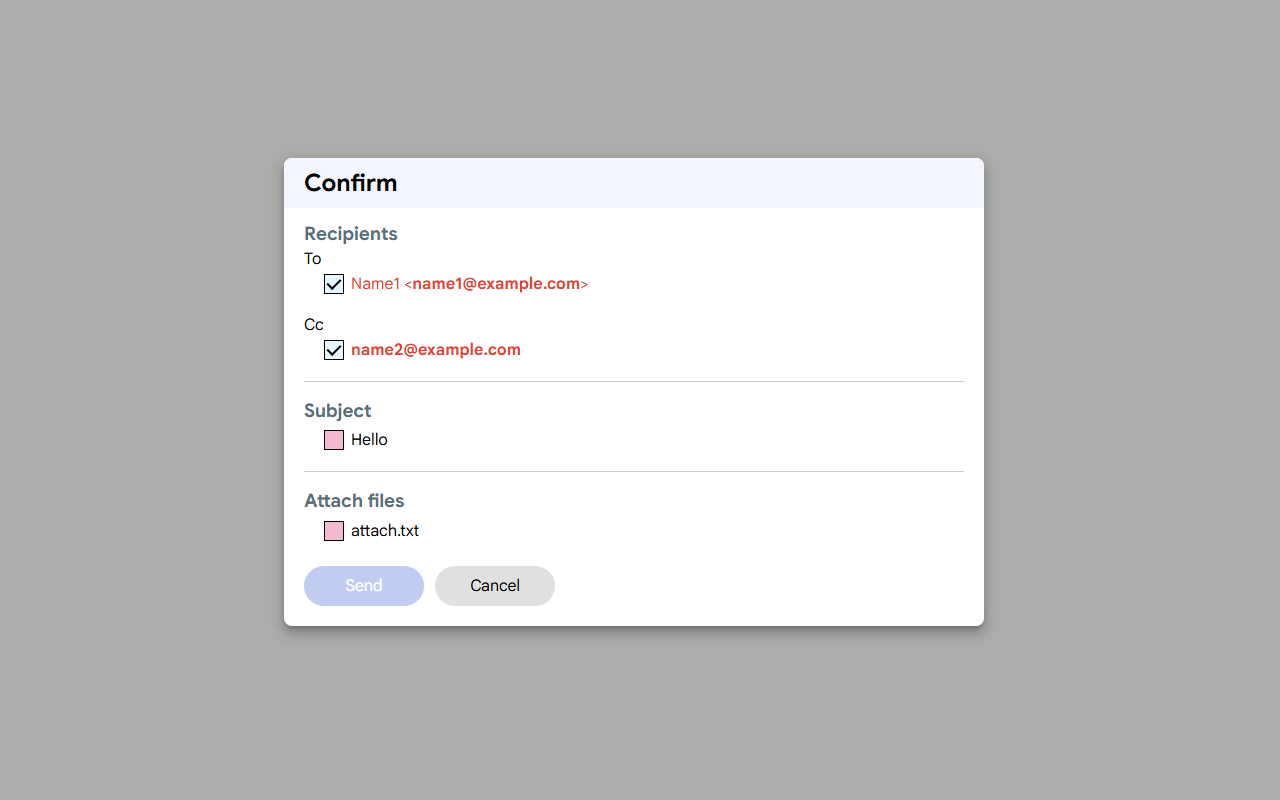Click the divider line above Attach files
This screenshot has width=1280, height=800.
(x=634, y=471)
